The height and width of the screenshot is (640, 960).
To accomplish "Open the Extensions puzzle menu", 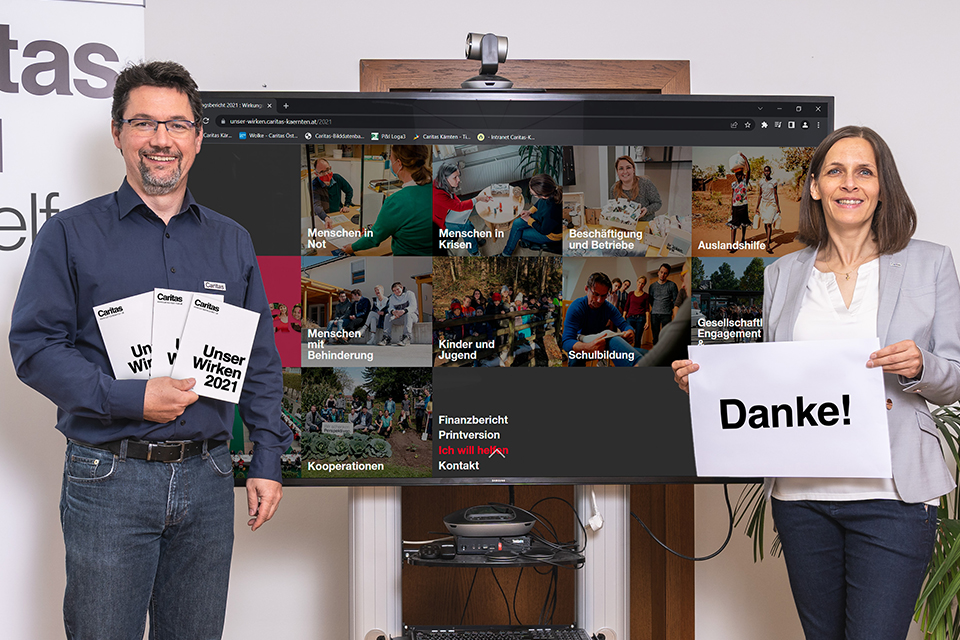I will click(x=764, y=125).
